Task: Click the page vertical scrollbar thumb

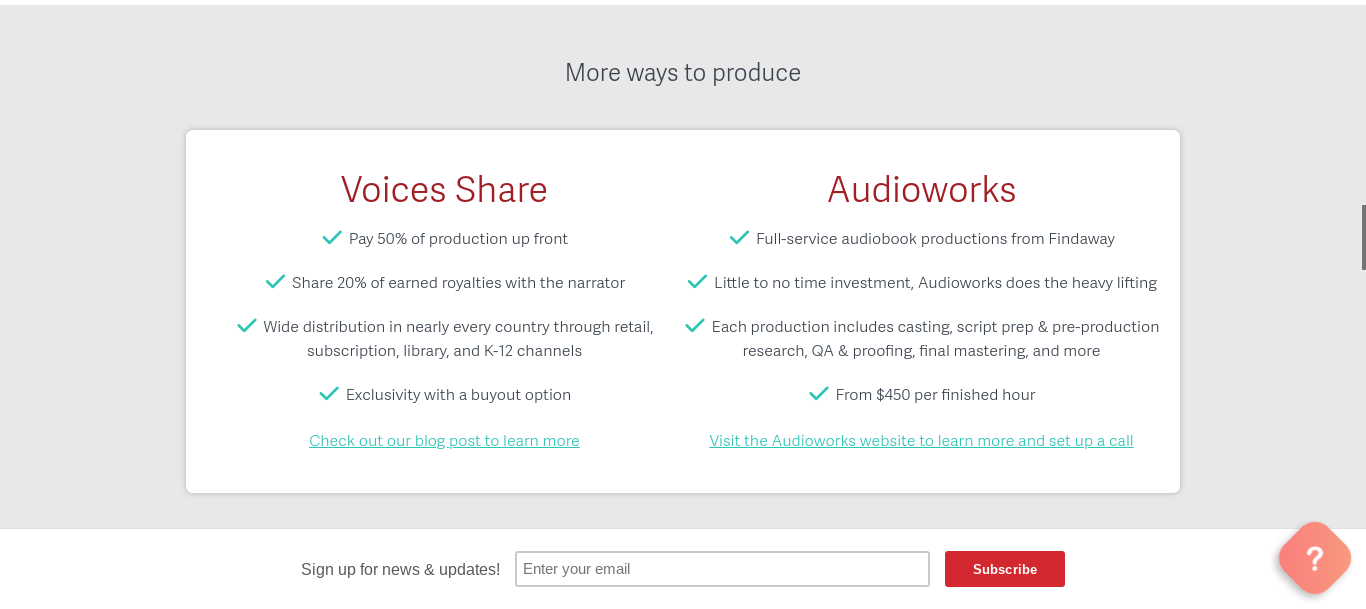Action: click(1363, 237)
